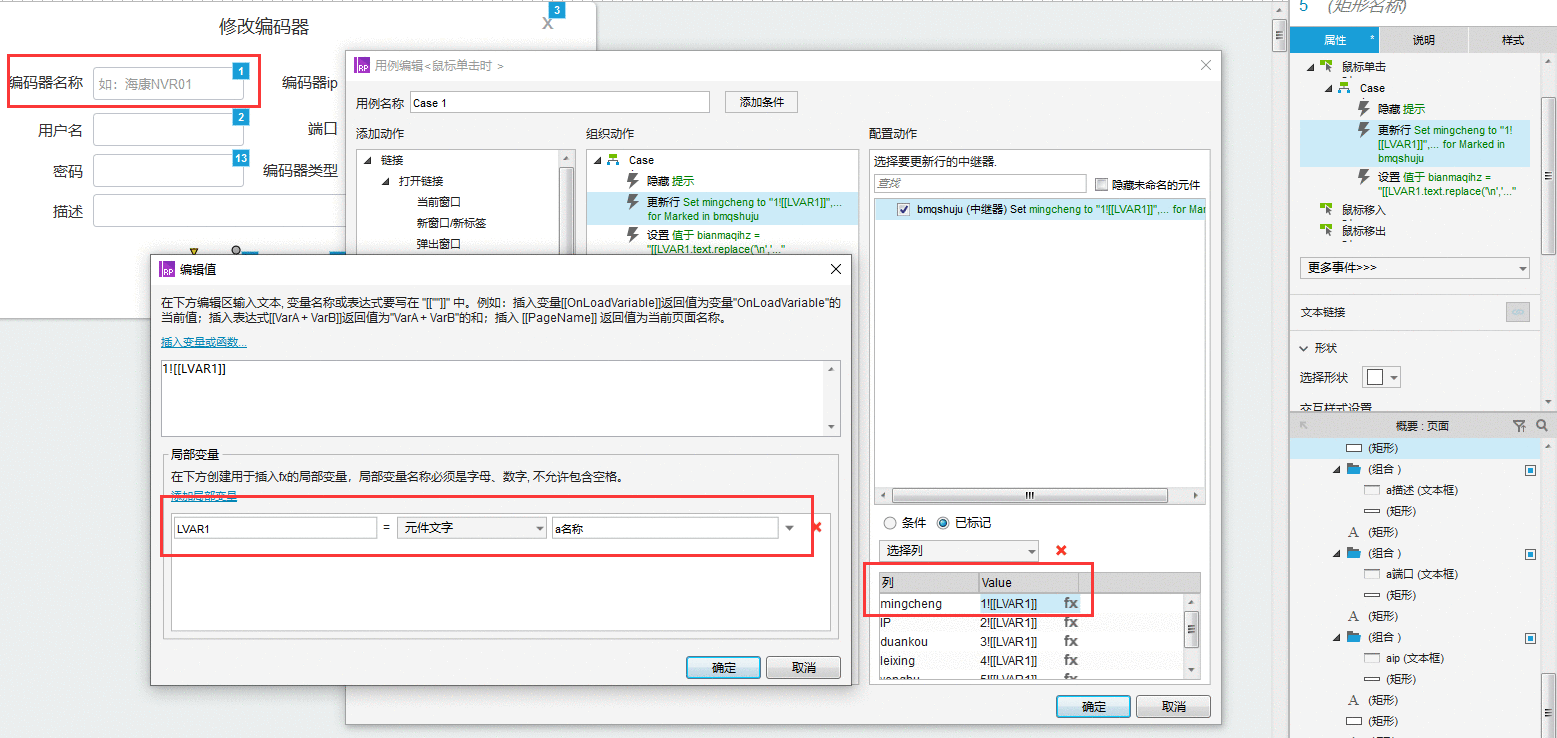The width and height of the screenshot is (1557, 738).
Task: Delete the LVAR1 local variable with red X
Action: (x=817, y=527)
